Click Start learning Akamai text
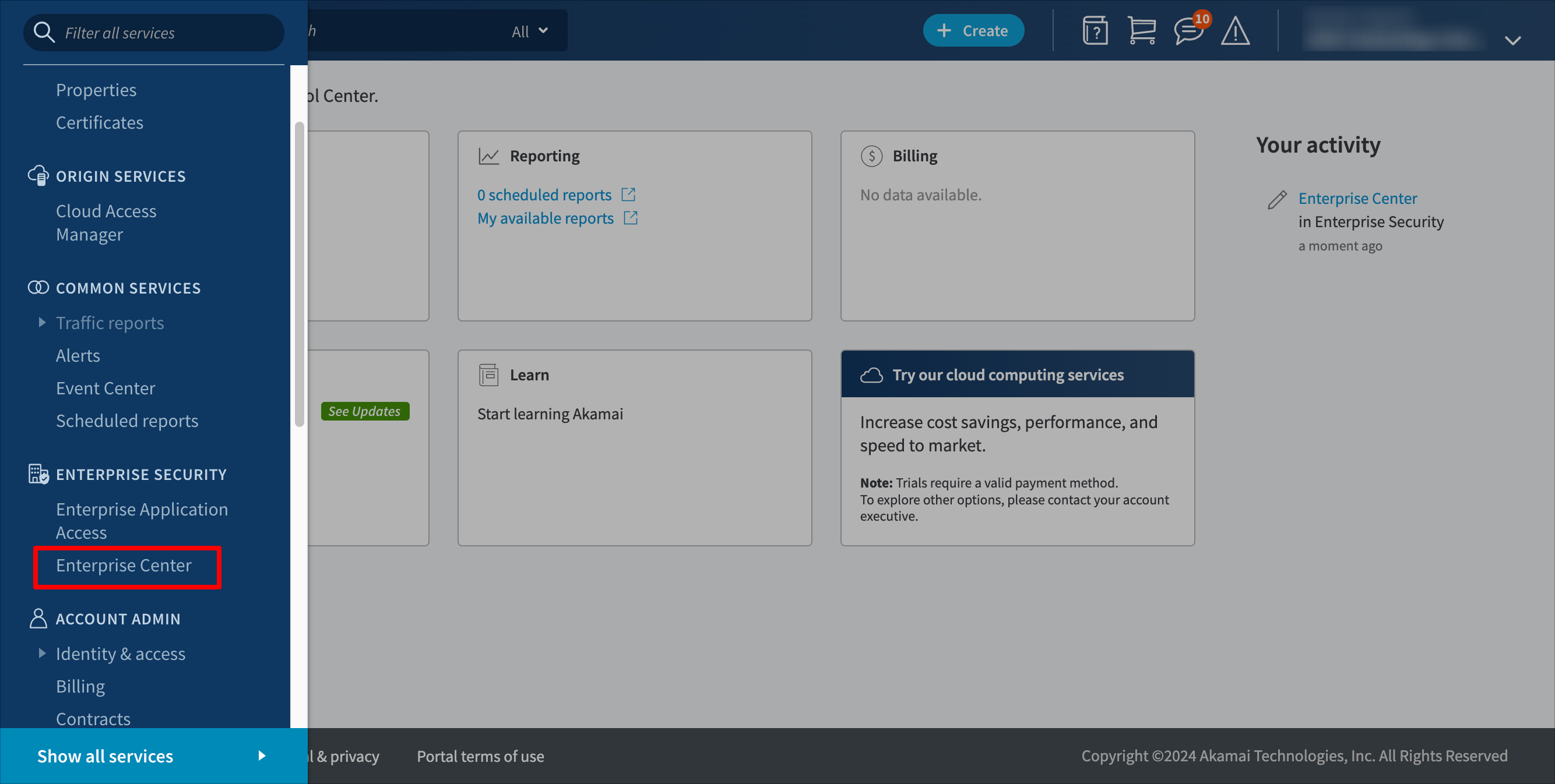The image size is (1555, 784). click(550, 414)
